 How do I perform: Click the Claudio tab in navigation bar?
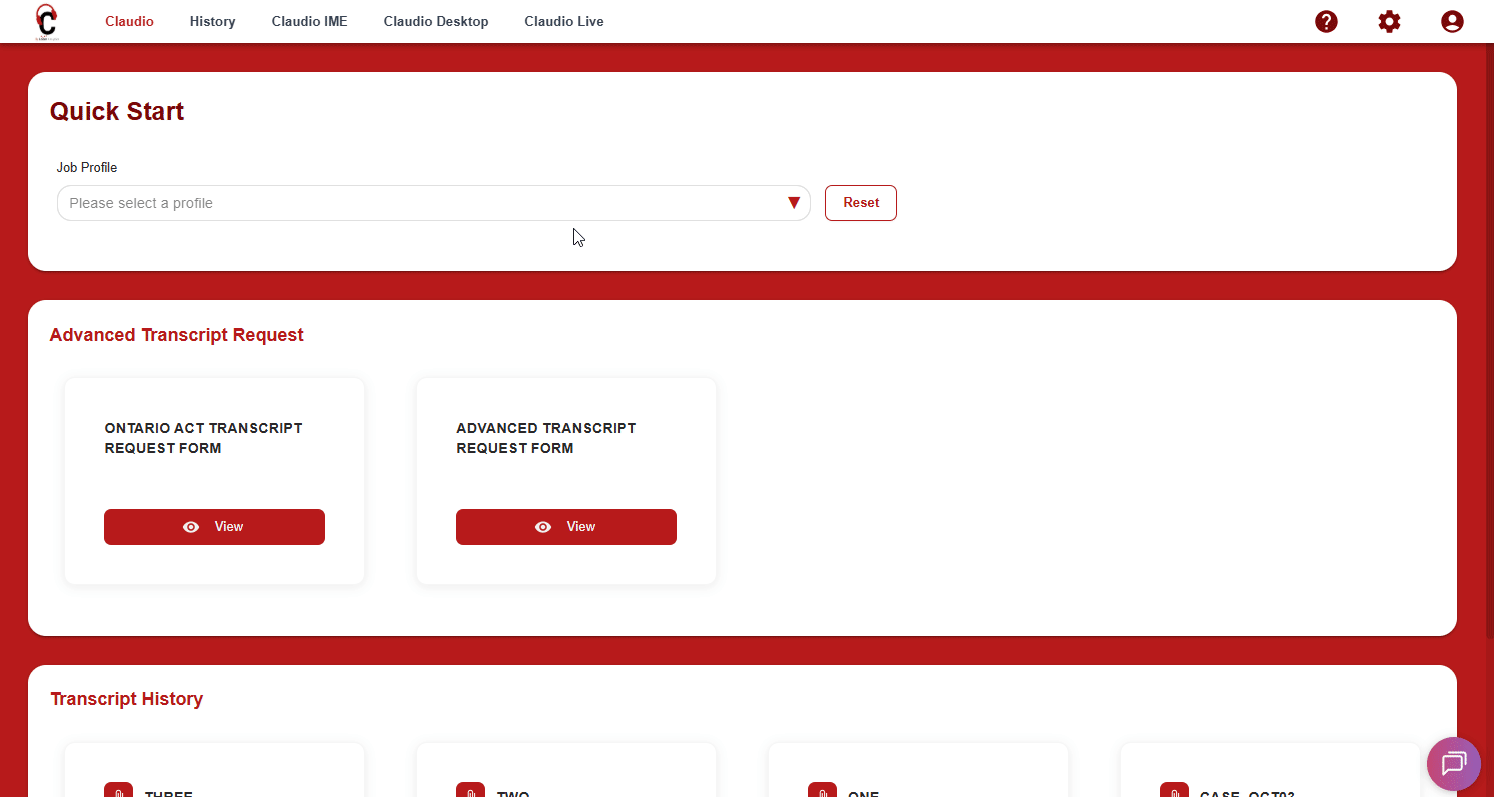point(129,21)
